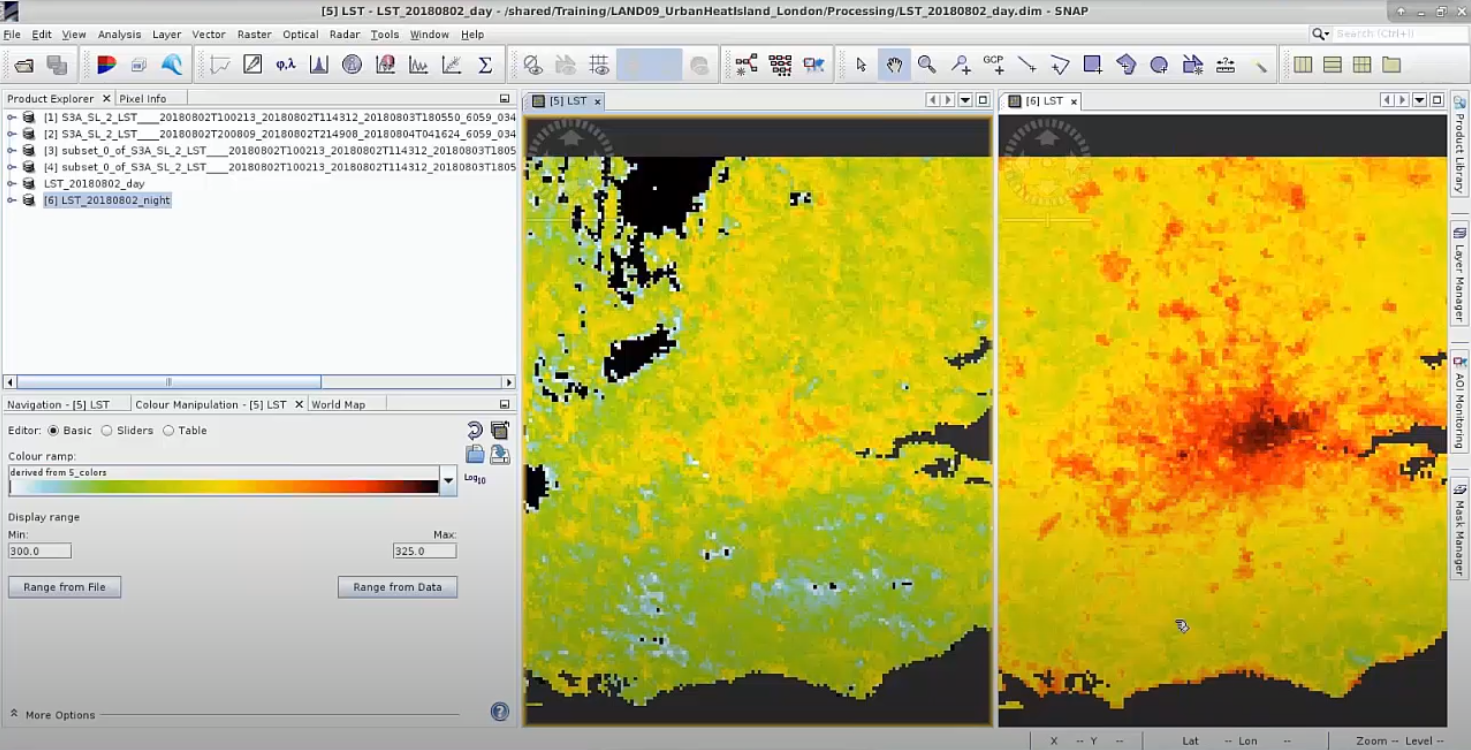Viewport: 1471px width, 750px height.
Task: Select the draw line tool
Action: pos(1026,65)
